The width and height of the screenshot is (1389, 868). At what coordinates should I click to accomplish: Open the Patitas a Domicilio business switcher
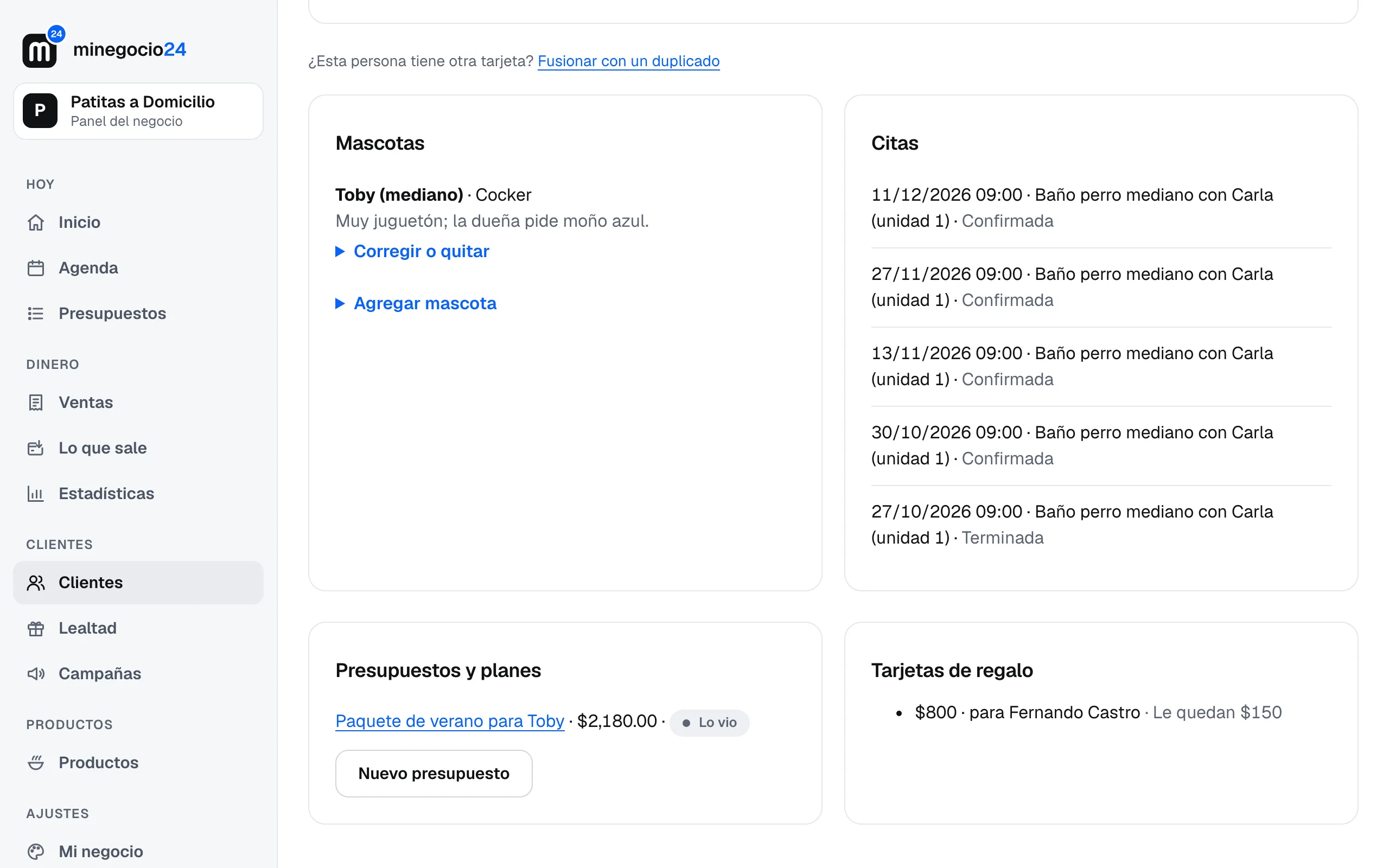[138, 111]
